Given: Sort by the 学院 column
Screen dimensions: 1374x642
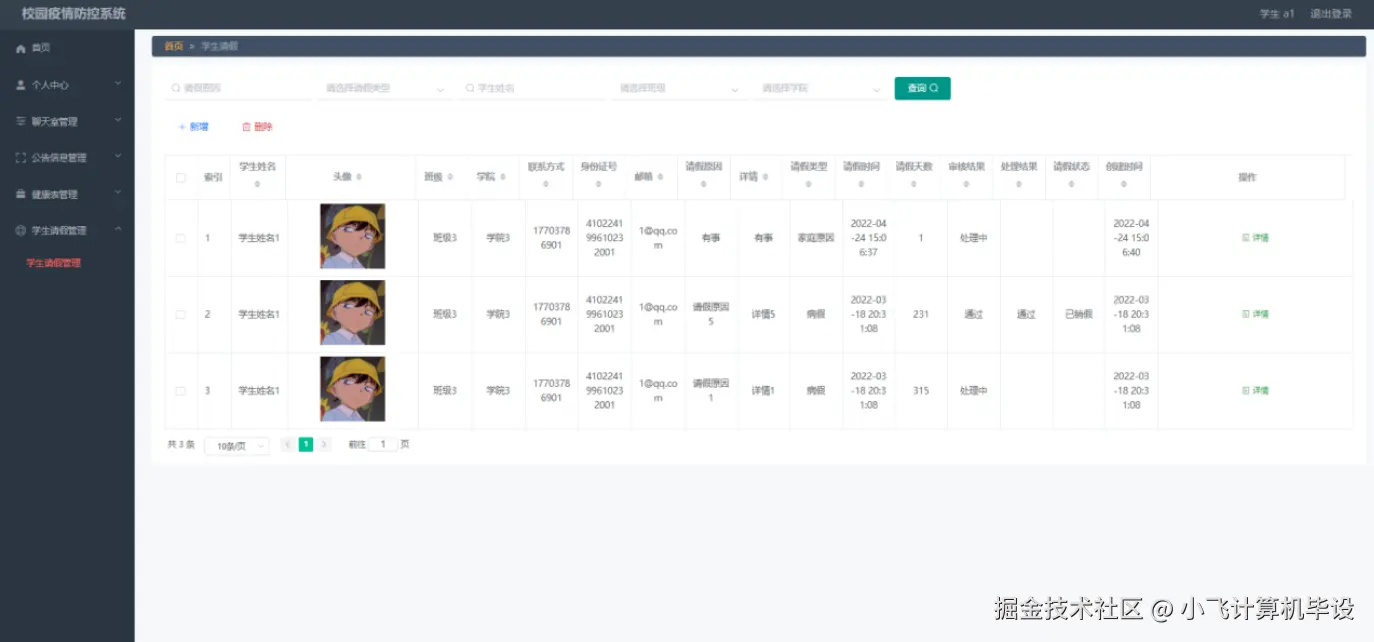Looking at the screenshot, I should [x=503, y=177].
